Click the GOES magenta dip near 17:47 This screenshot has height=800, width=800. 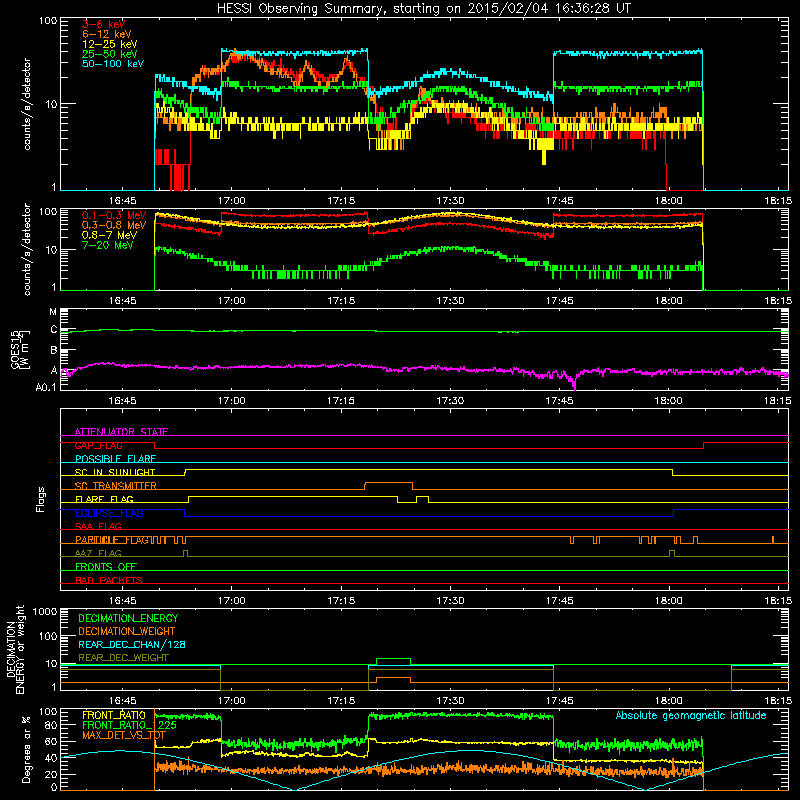click(x=575, y=384)
